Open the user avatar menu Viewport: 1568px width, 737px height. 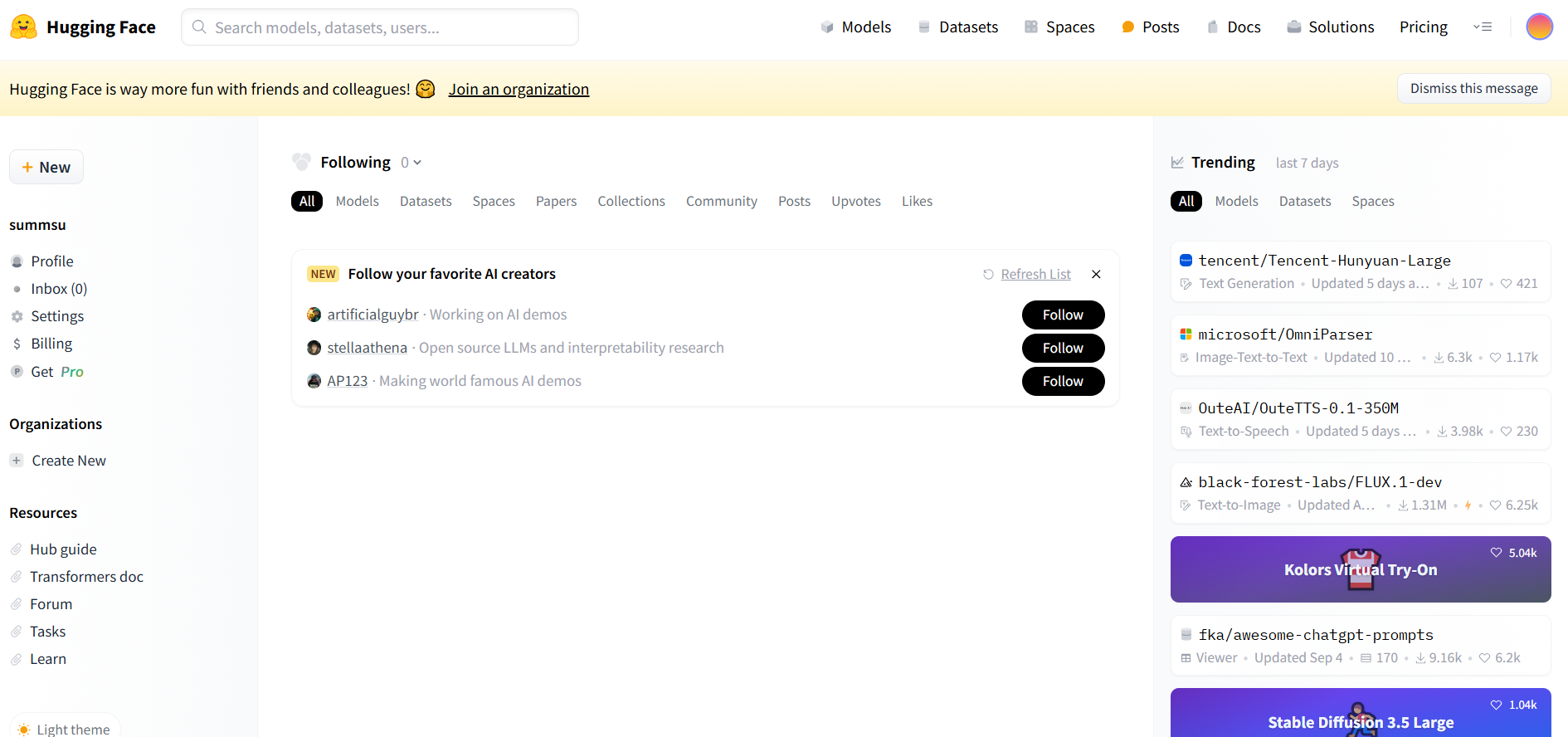click(x=1539, y=27)
